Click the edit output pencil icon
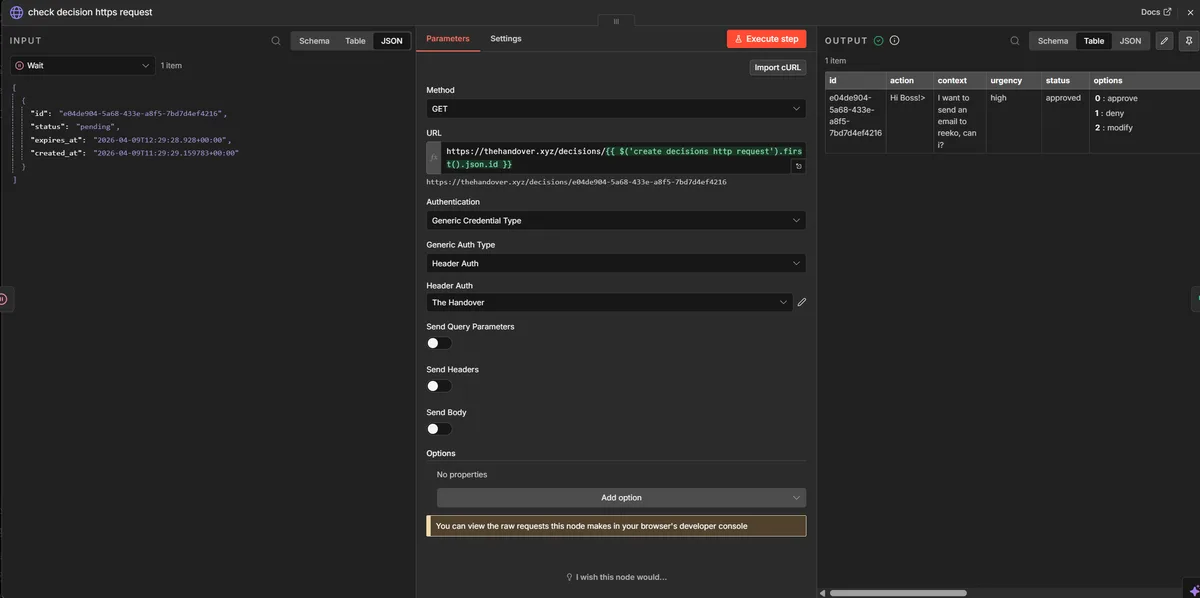 point(1161,40)
